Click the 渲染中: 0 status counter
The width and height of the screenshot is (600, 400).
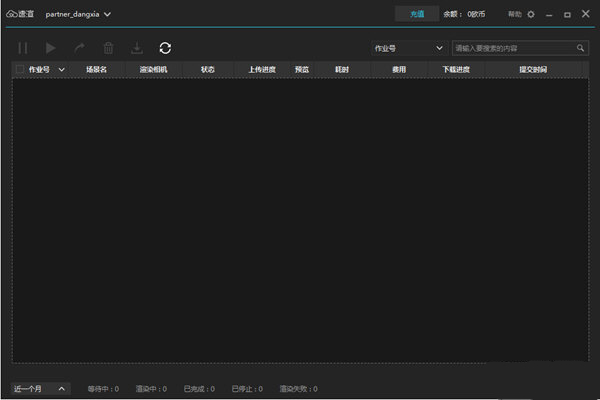pyautogui.click(x=151, y=389)
